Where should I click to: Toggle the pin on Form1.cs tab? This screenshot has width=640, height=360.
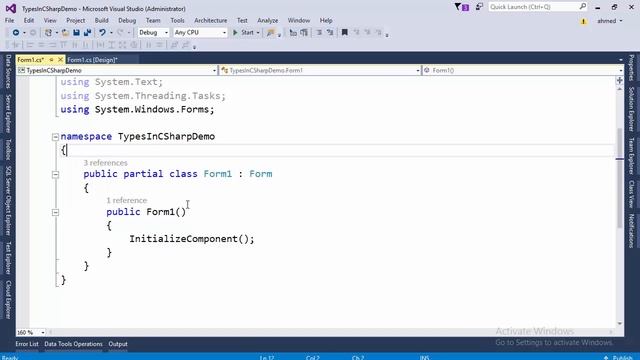51,60
